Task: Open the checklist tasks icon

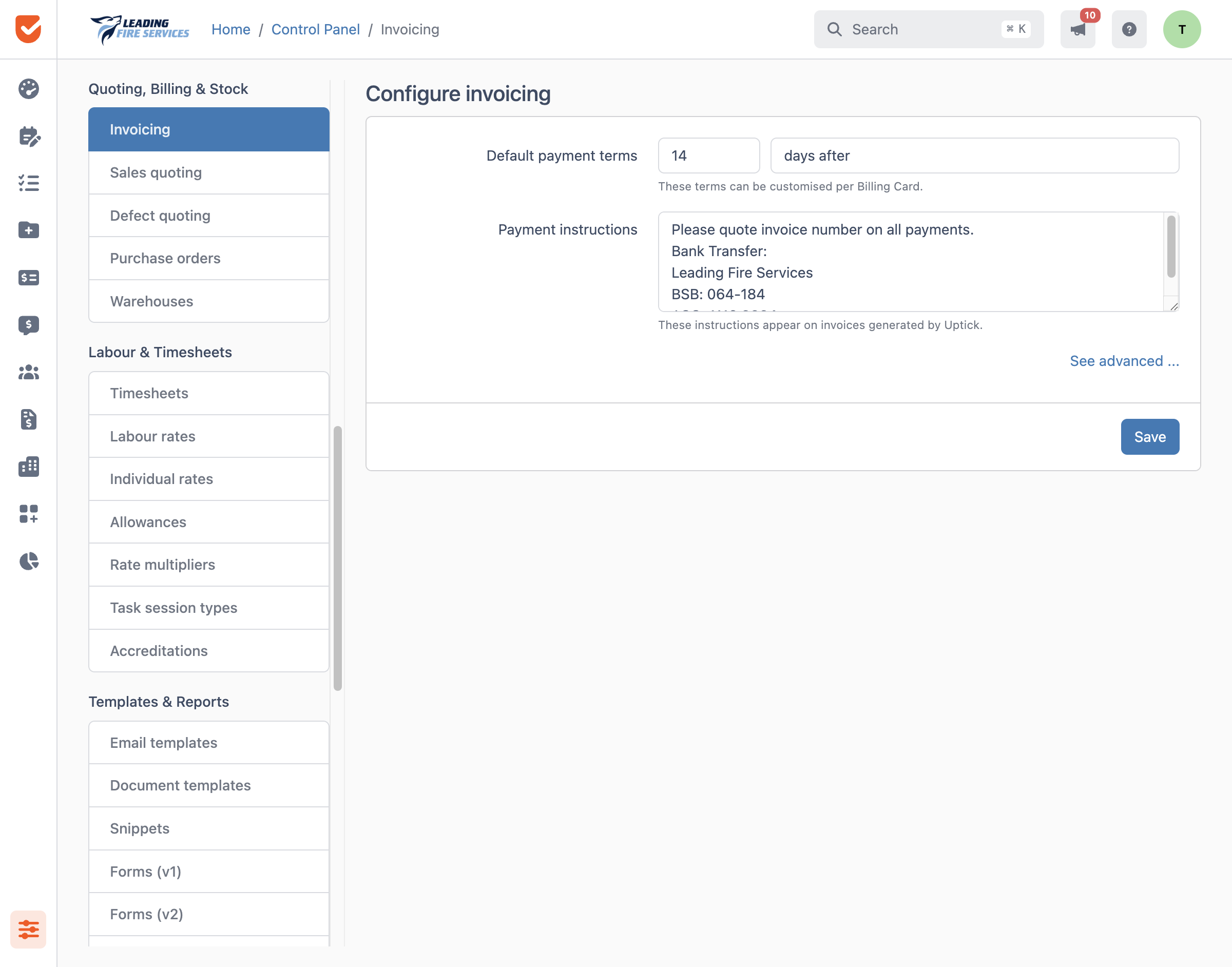Action: point(28,183)
